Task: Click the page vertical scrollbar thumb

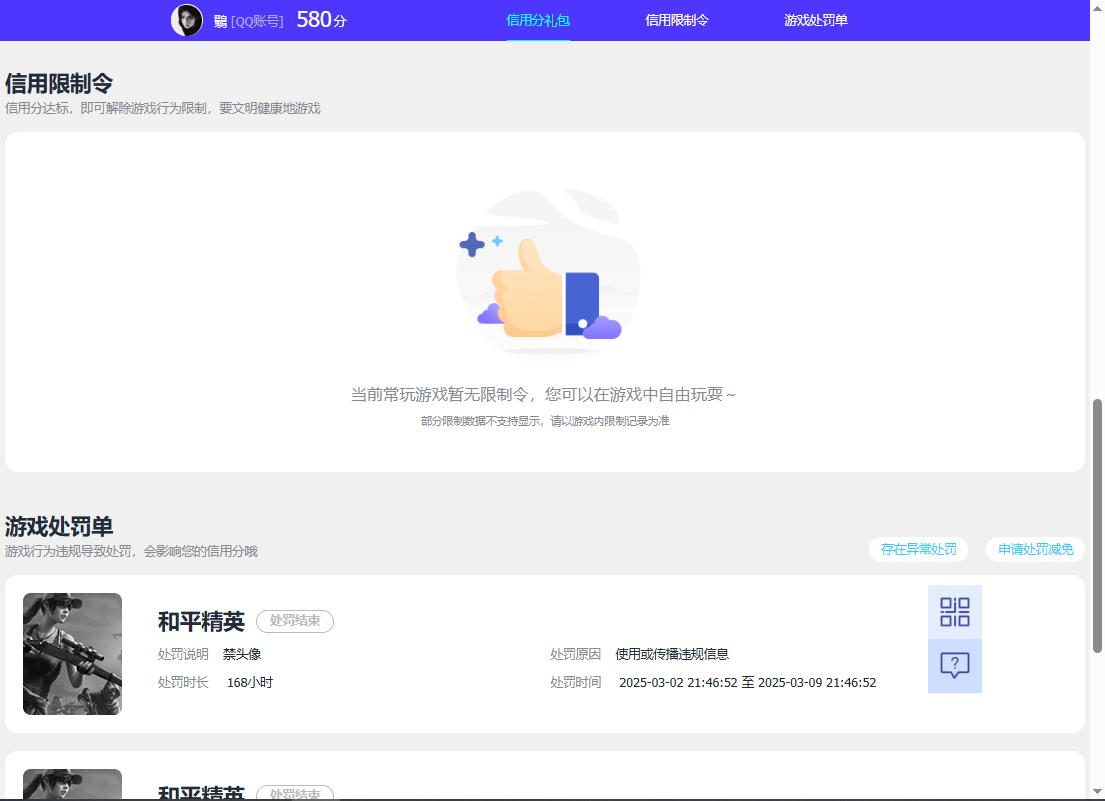Action: click(x=1097, y=526)
